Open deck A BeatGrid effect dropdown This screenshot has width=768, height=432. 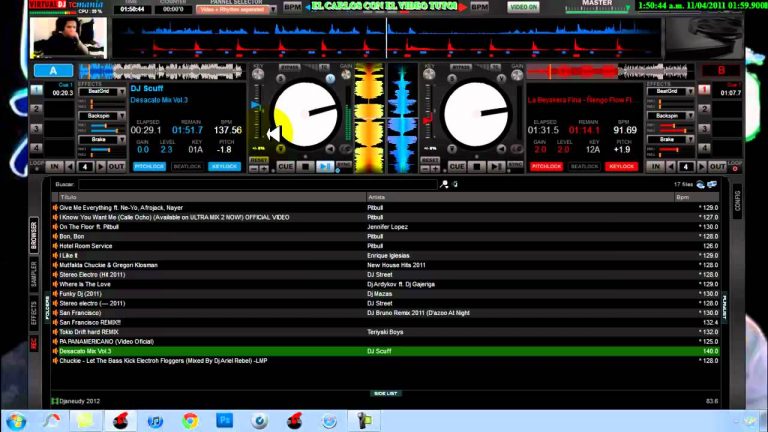click(x=121, y=92)
